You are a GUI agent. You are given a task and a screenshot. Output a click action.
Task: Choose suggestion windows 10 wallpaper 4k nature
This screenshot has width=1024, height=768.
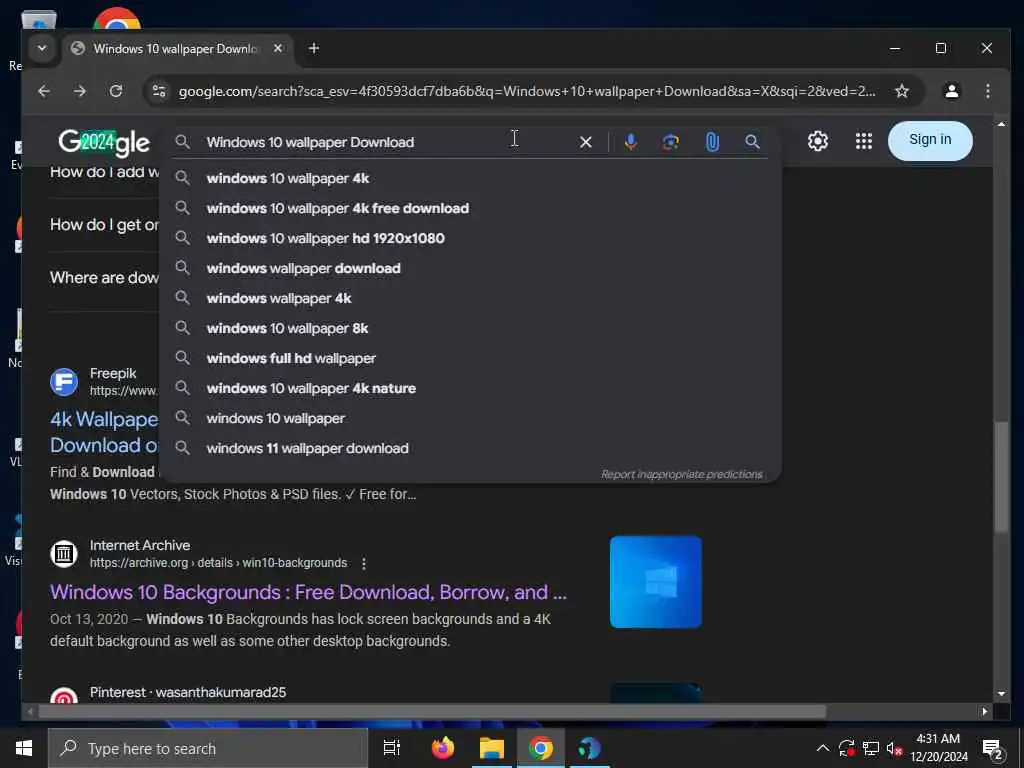coord(470,389)
